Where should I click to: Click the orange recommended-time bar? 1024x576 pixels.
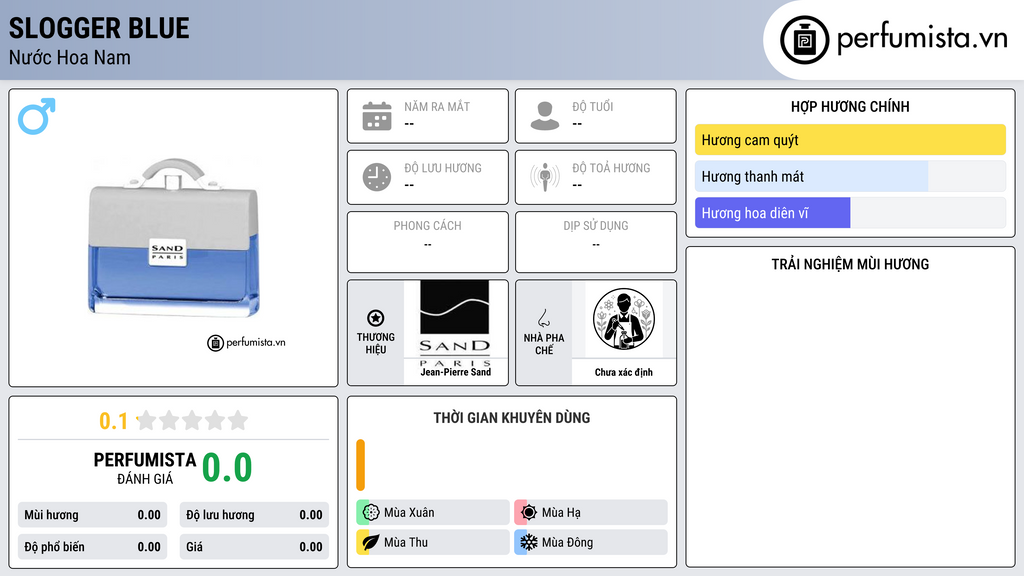point(360,465)
